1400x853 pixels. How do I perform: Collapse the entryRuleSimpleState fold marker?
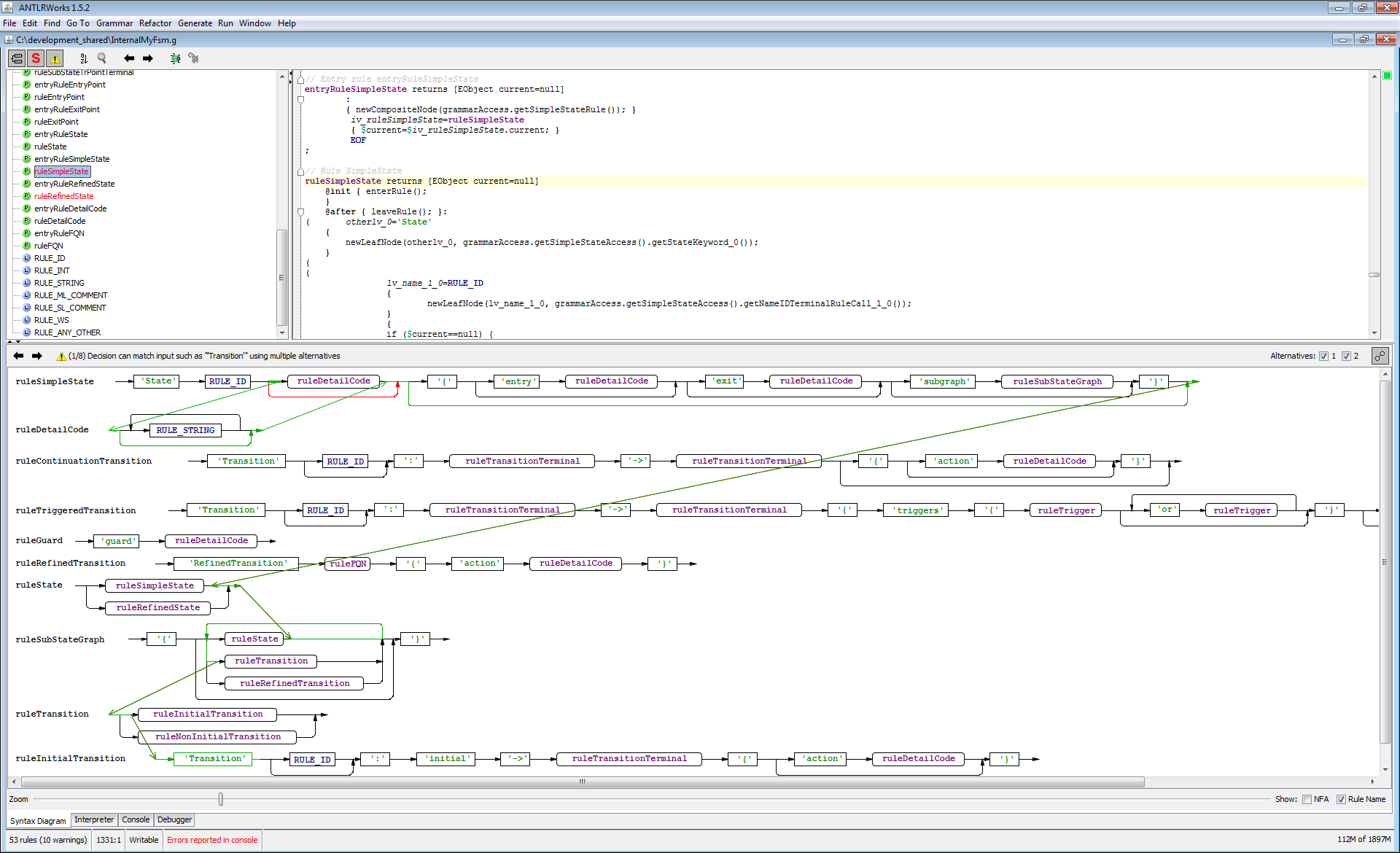(300, 80)
